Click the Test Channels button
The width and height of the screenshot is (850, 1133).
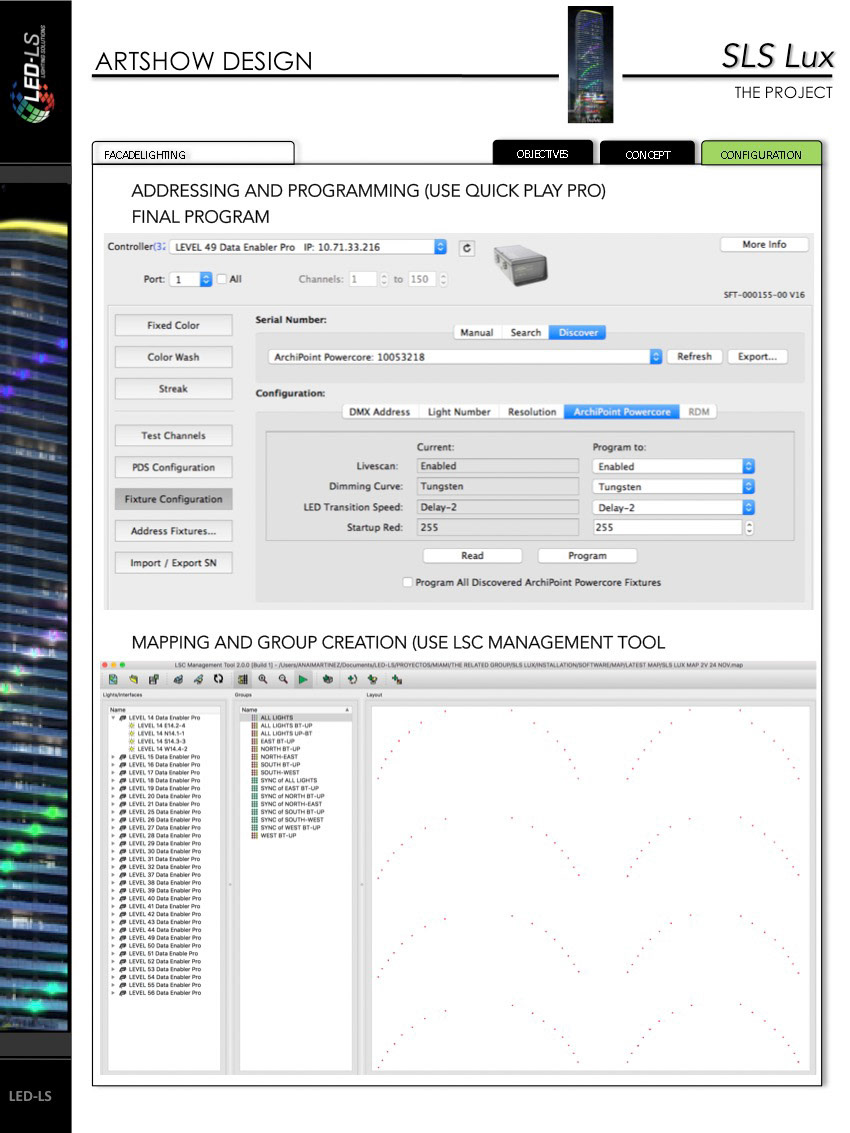pos(173,436)
